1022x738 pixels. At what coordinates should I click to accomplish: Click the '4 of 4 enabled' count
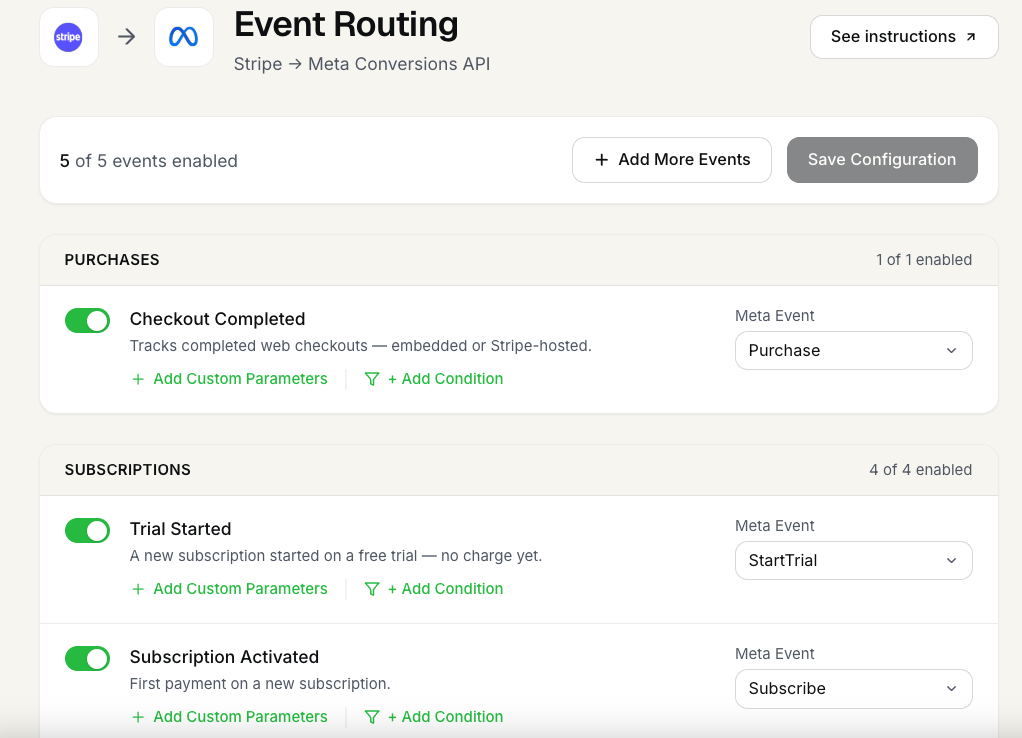click(920, 469)
